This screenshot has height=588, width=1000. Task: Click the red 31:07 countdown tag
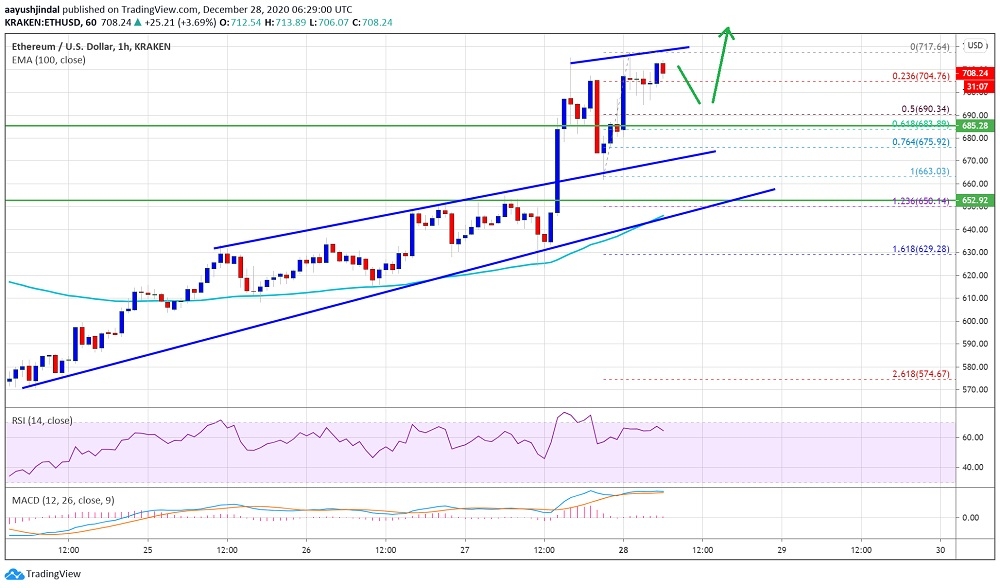(x=975, y=88)
